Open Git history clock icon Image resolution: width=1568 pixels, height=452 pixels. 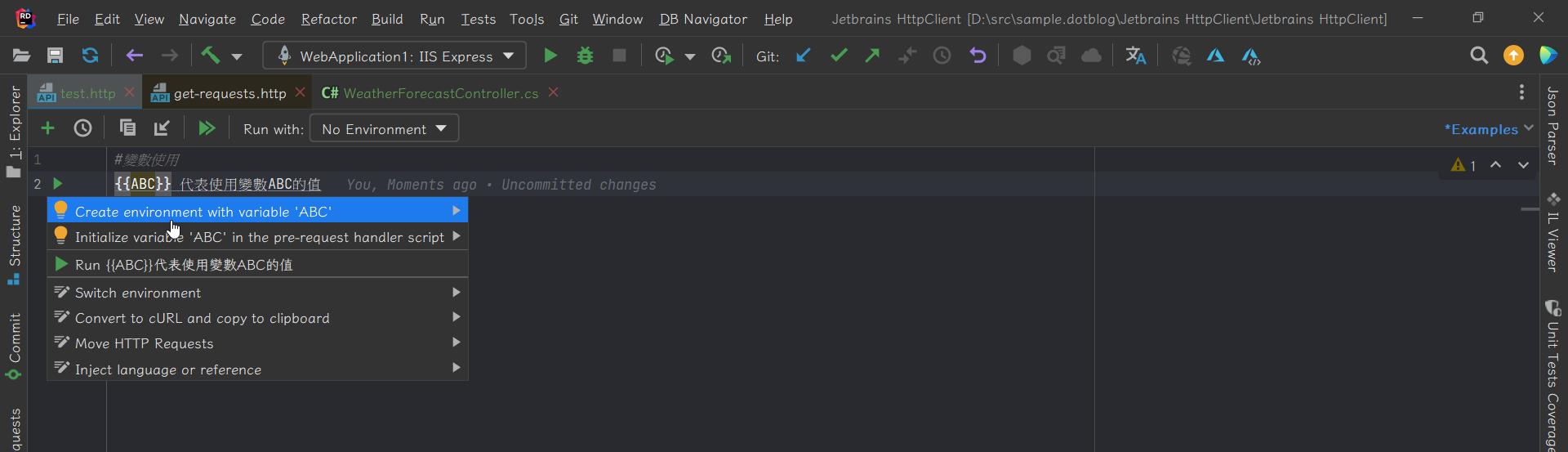pos(942,56)
